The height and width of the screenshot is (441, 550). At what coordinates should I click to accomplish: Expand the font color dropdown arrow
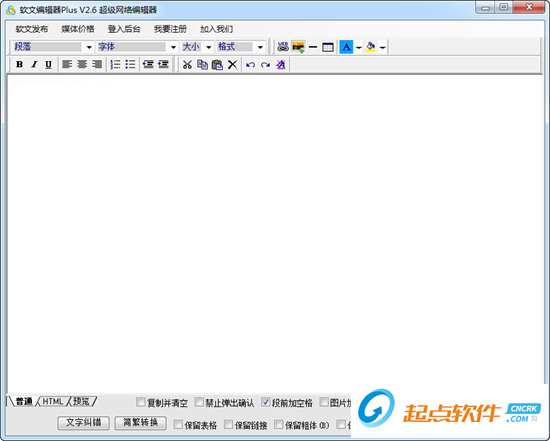358,47
